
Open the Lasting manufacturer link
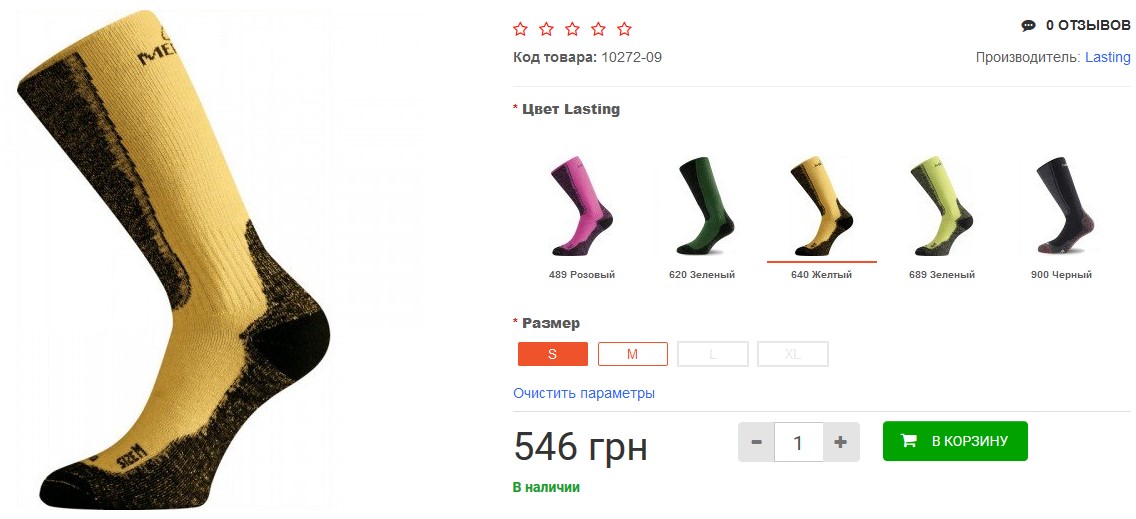click(x=1107, y=57)
